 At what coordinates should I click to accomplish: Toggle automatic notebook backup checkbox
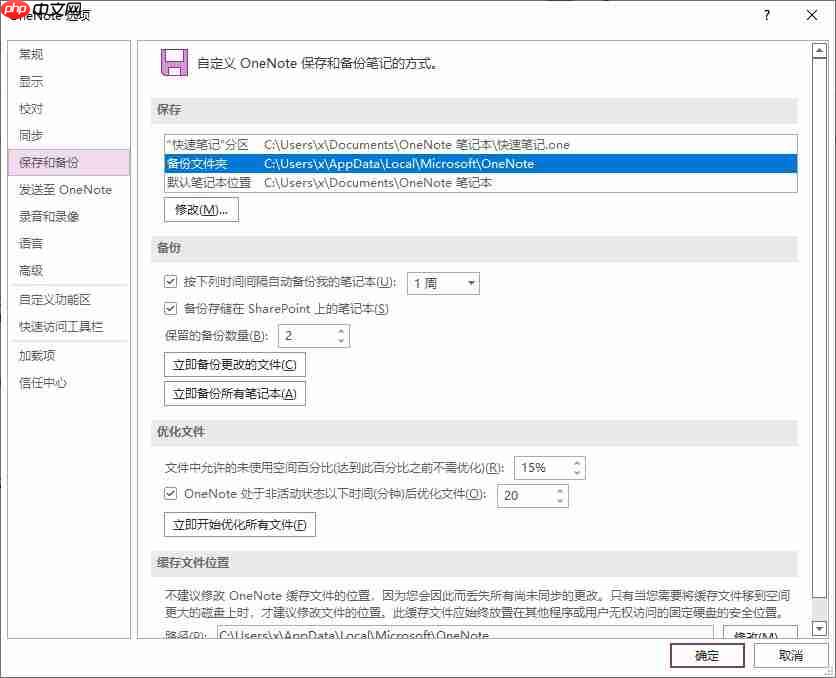[171, 281]
